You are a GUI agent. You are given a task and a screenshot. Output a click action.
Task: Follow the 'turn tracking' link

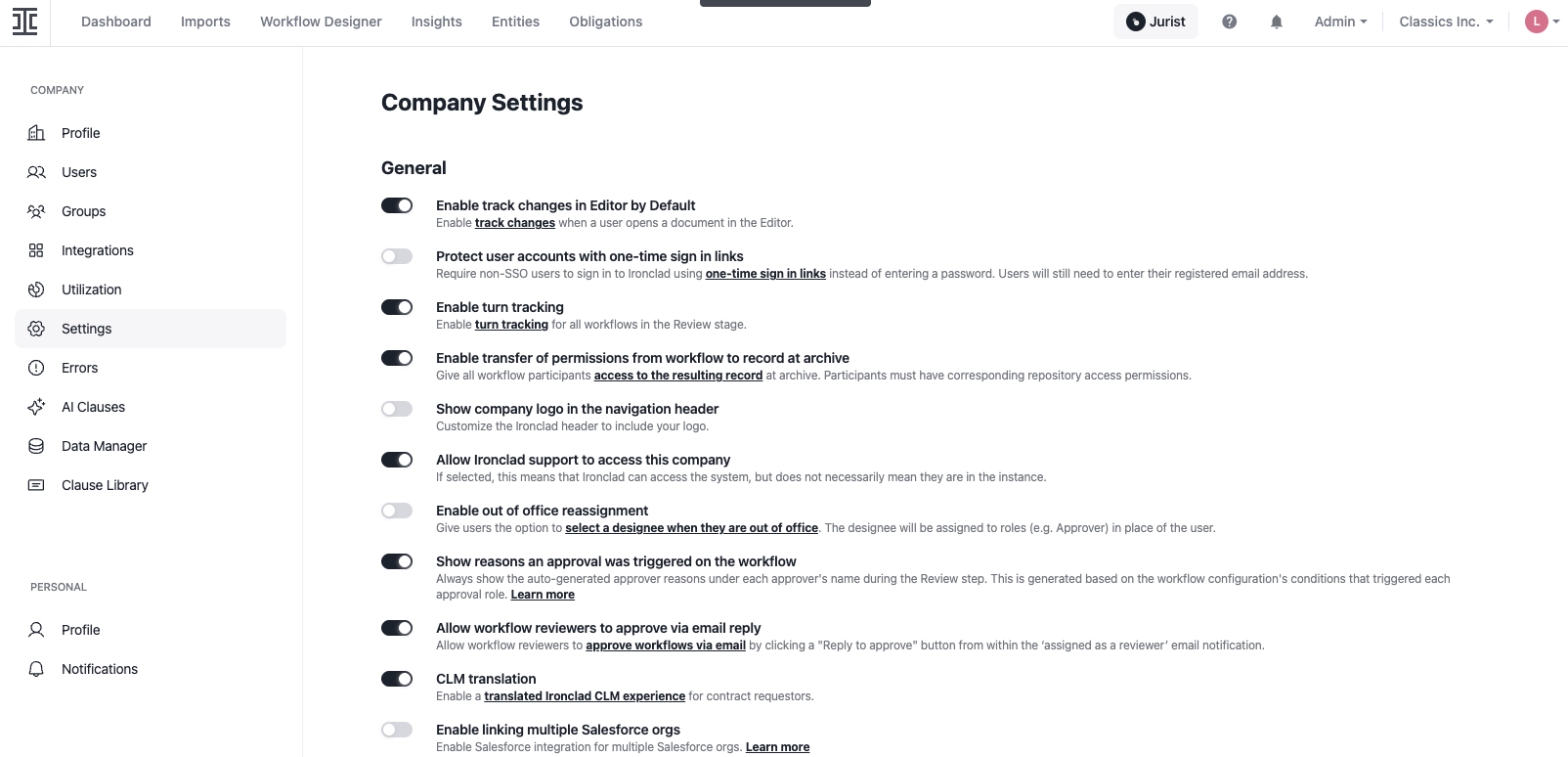coord(511,325)
